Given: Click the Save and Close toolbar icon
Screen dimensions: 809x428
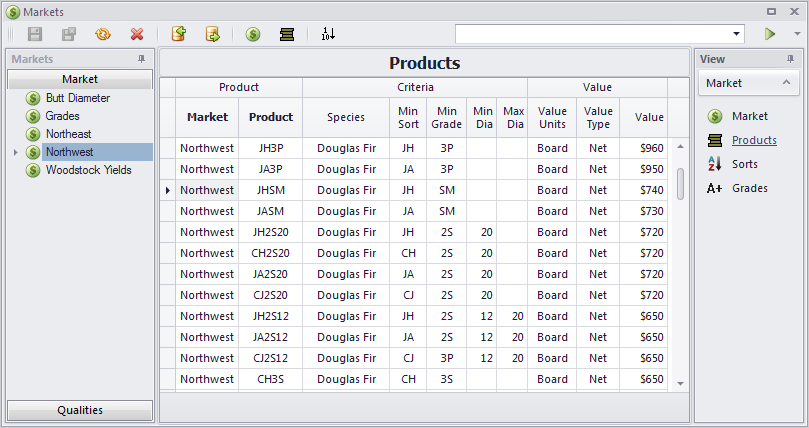Looking at the screenshot, I should click(69, 34).
